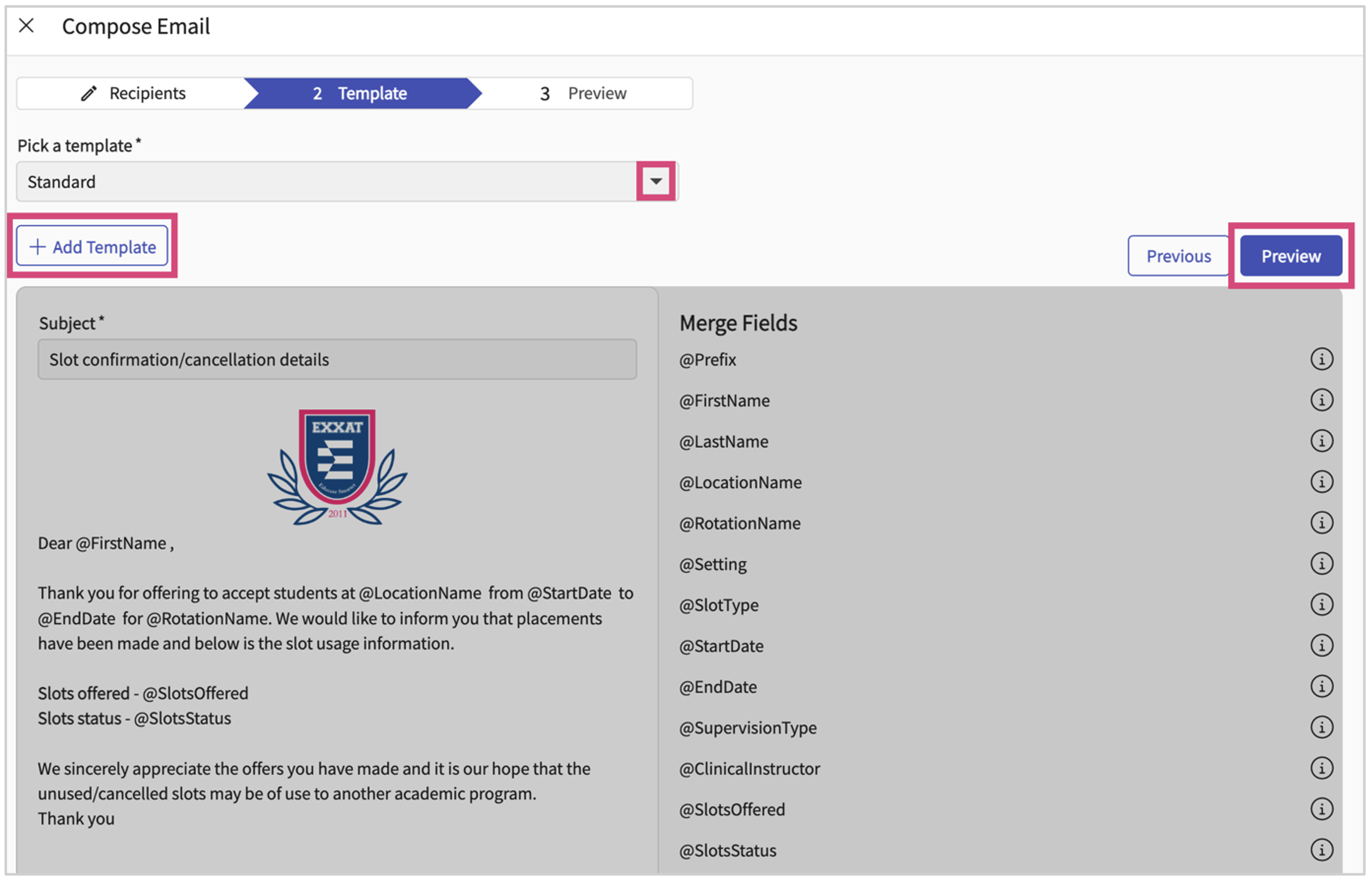Screen dimensions: 1372x882
Task: Click the Previous button
Action: coord(1178,256)
